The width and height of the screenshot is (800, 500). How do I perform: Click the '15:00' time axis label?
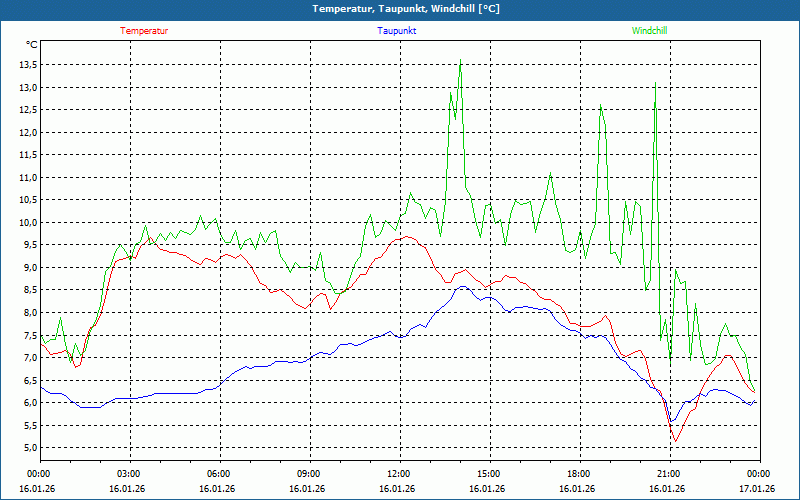point(487,473)
